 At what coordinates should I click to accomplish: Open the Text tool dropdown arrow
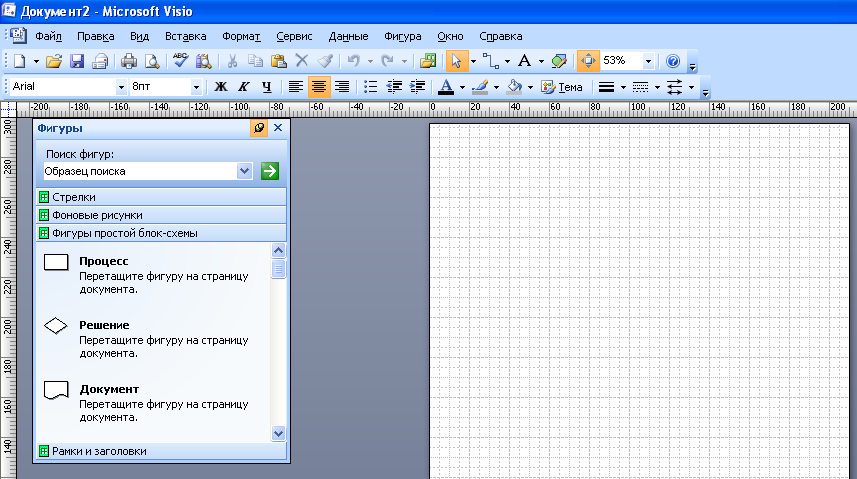coord(541,61)
